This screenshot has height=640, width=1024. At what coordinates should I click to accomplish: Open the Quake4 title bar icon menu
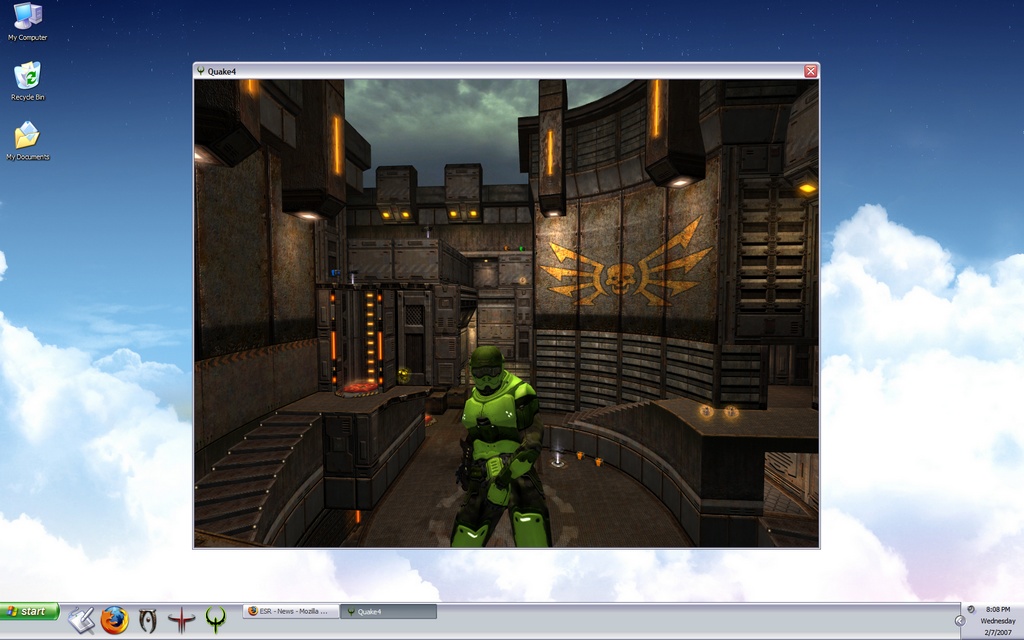pyautogui.click(x=201, y=71)
